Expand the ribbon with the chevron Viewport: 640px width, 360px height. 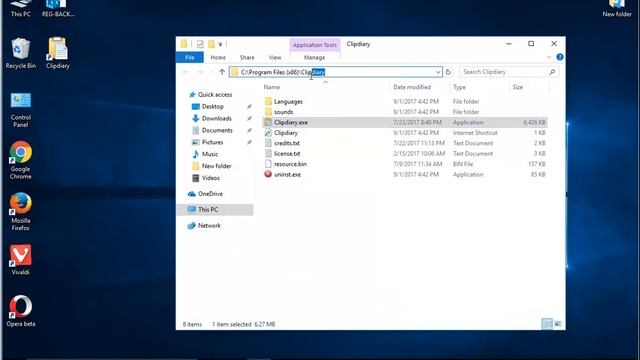(549, 57)
